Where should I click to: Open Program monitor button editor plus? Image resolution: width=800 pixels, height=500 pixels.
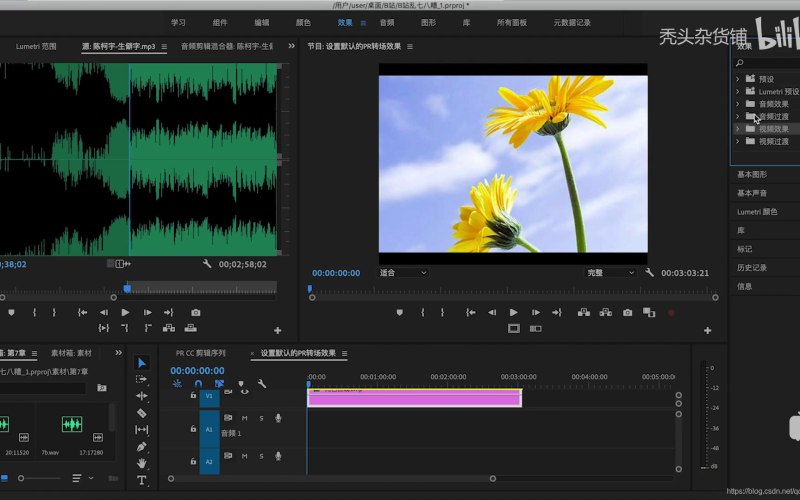click(x=708, y=331)
